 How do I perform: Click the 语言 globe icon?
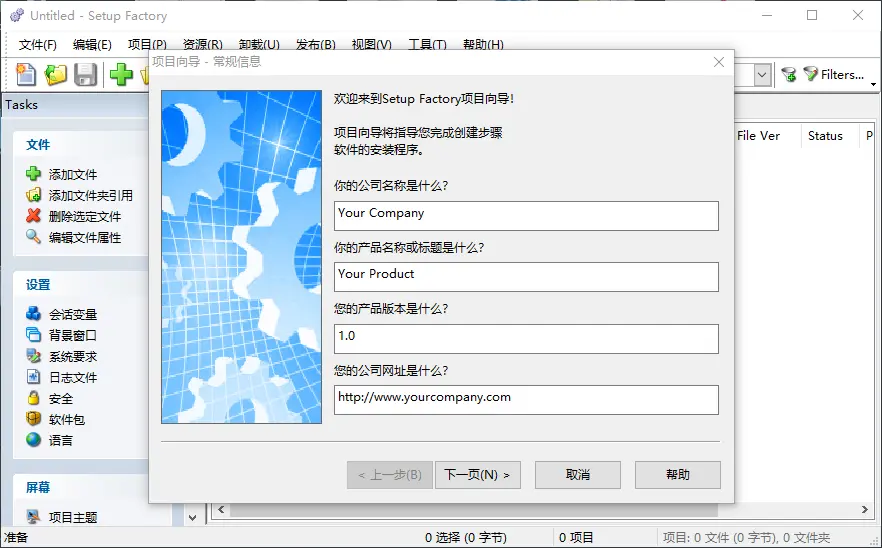(x=33, y=439)
